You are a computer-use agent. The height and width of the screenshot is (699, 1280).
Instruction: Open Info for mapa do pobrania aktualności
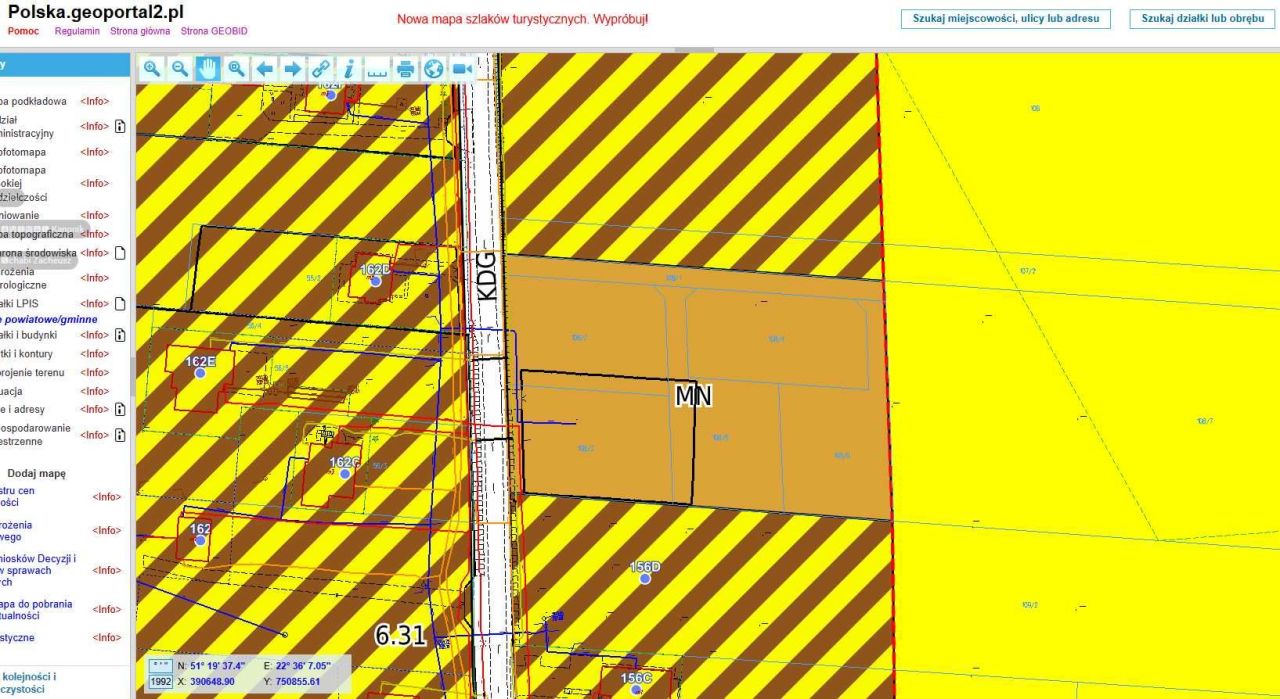coord(106,608)
